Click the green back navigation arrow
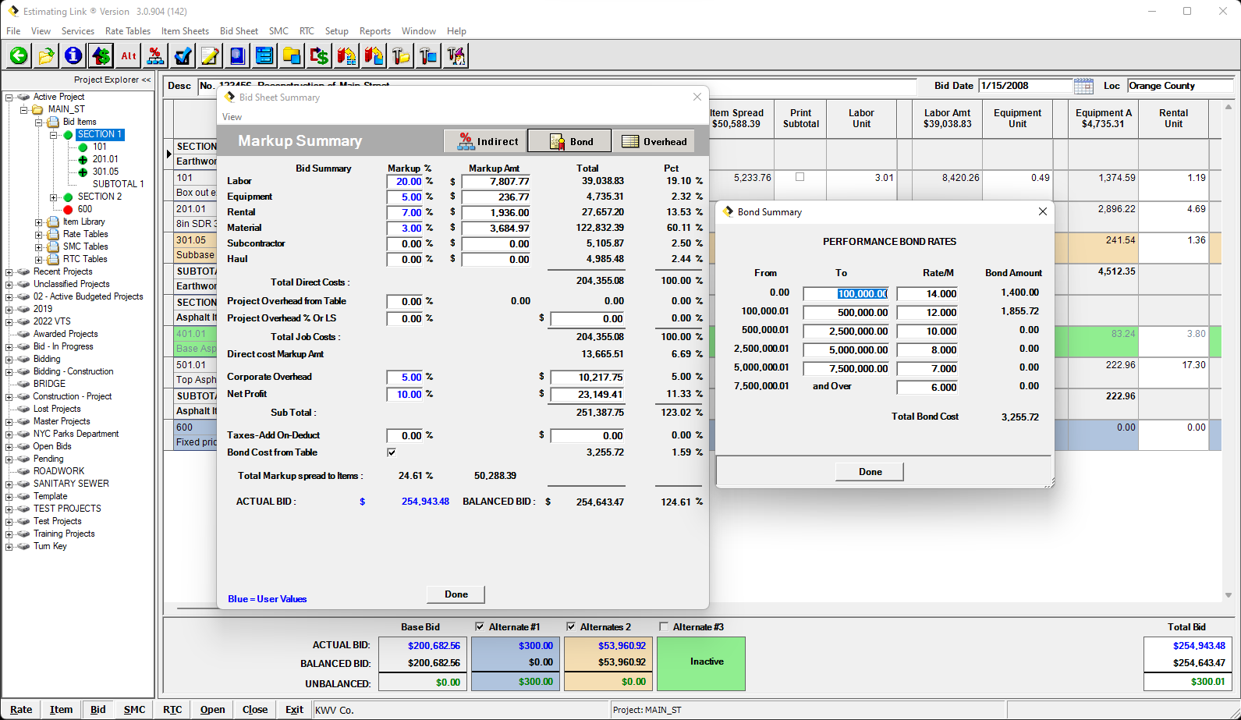The image size is (1241, 720). [17, 56]
